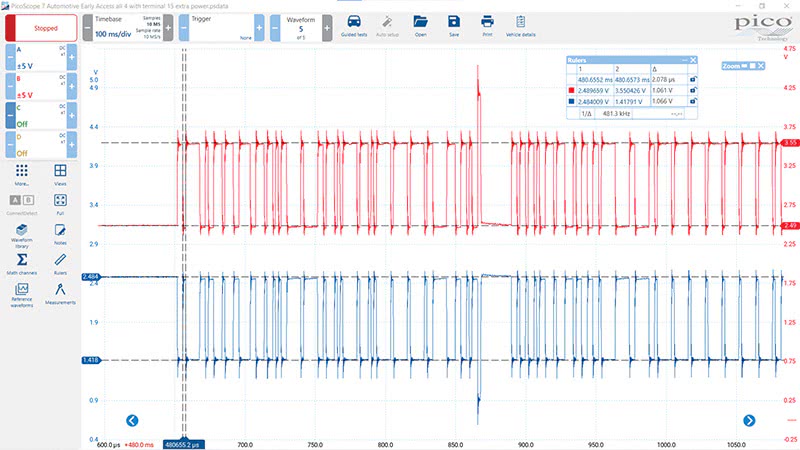Go to next waveform buffer with plus
Image resolution: width=800 pixels, height=450 pixels.
(x=327, y=28)
